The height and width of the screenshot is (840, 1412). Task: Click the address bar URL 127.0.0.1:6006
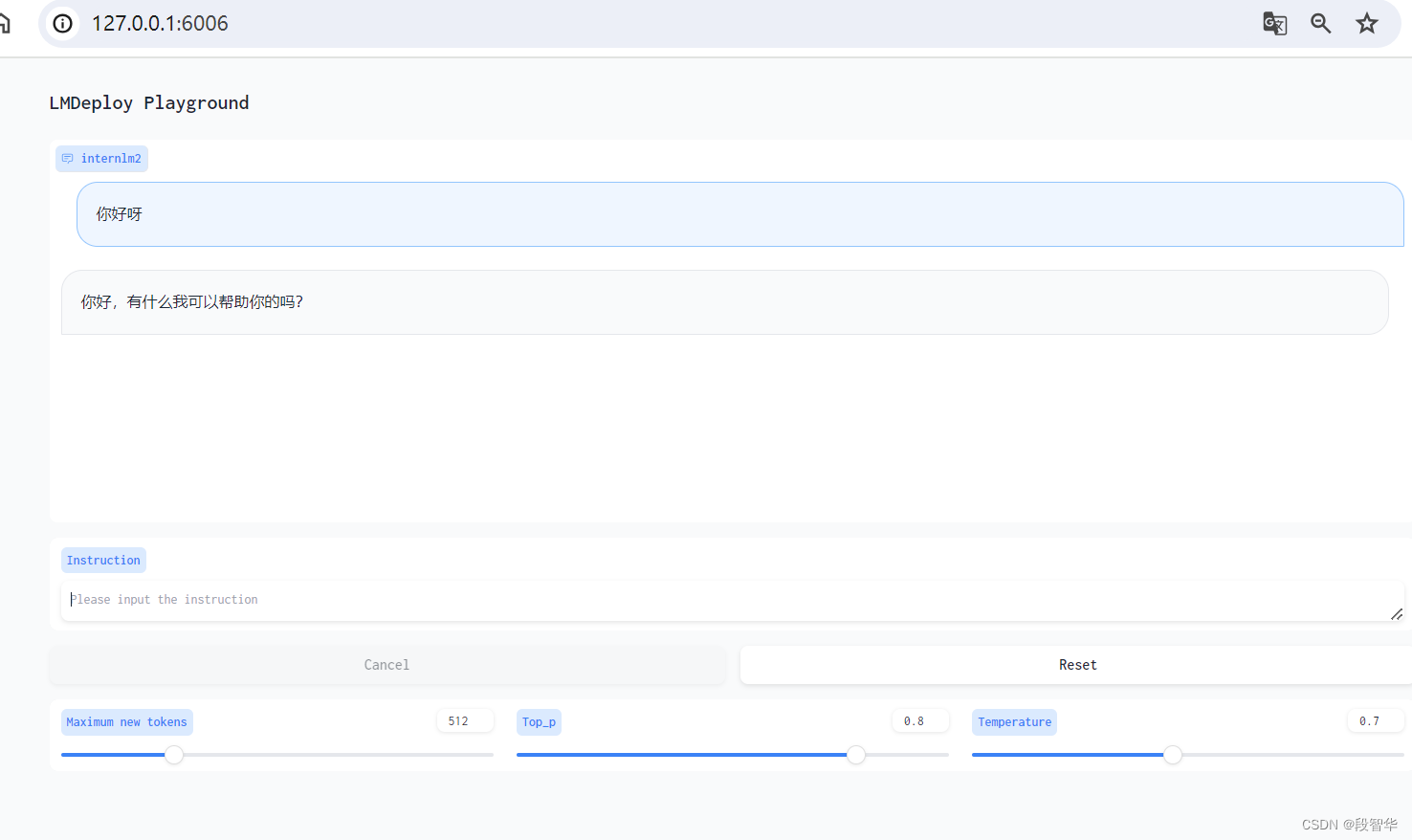pos(160,23)
